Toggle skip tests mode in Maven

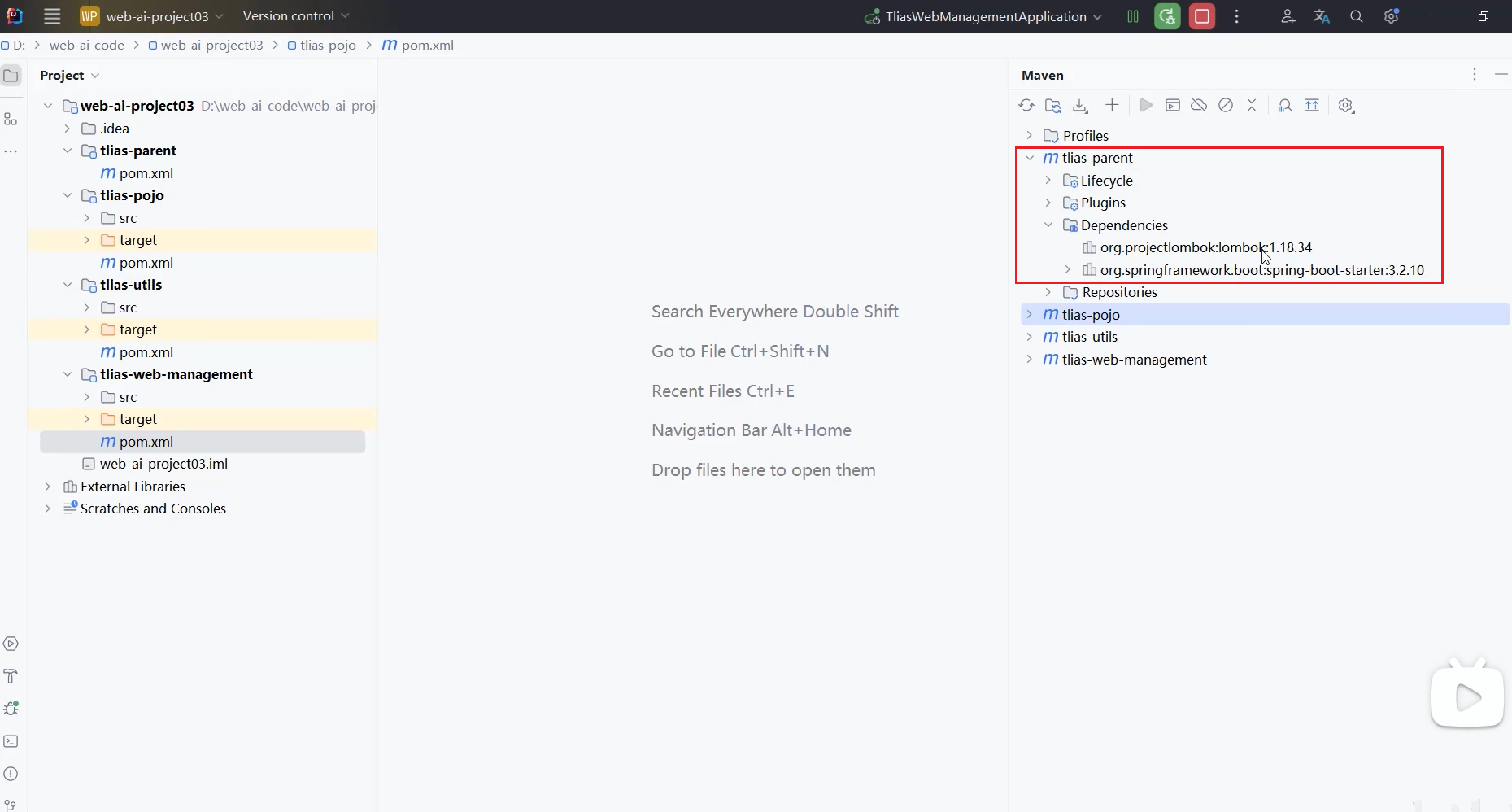1226,105
